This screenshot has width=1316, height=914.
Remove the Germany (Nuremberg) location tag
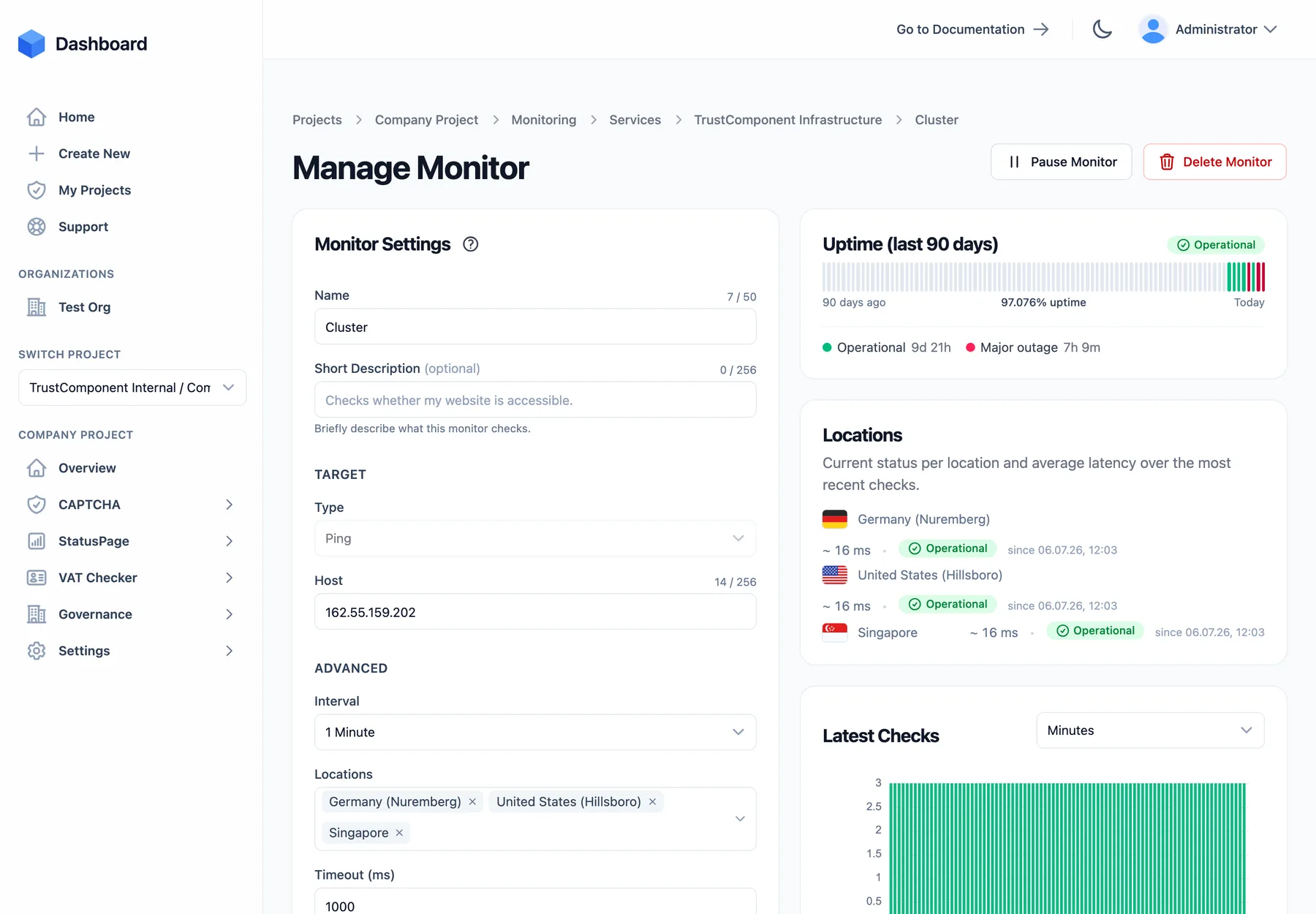click(472, 802)
